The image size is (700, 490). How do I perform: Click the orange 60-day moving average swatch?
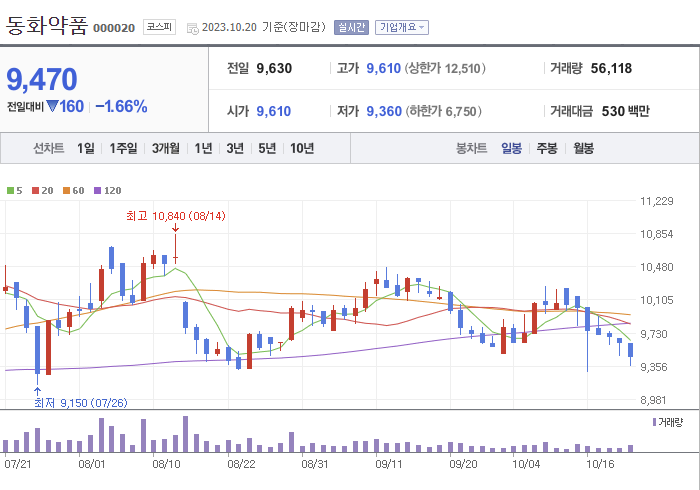(x=67, y=191)
